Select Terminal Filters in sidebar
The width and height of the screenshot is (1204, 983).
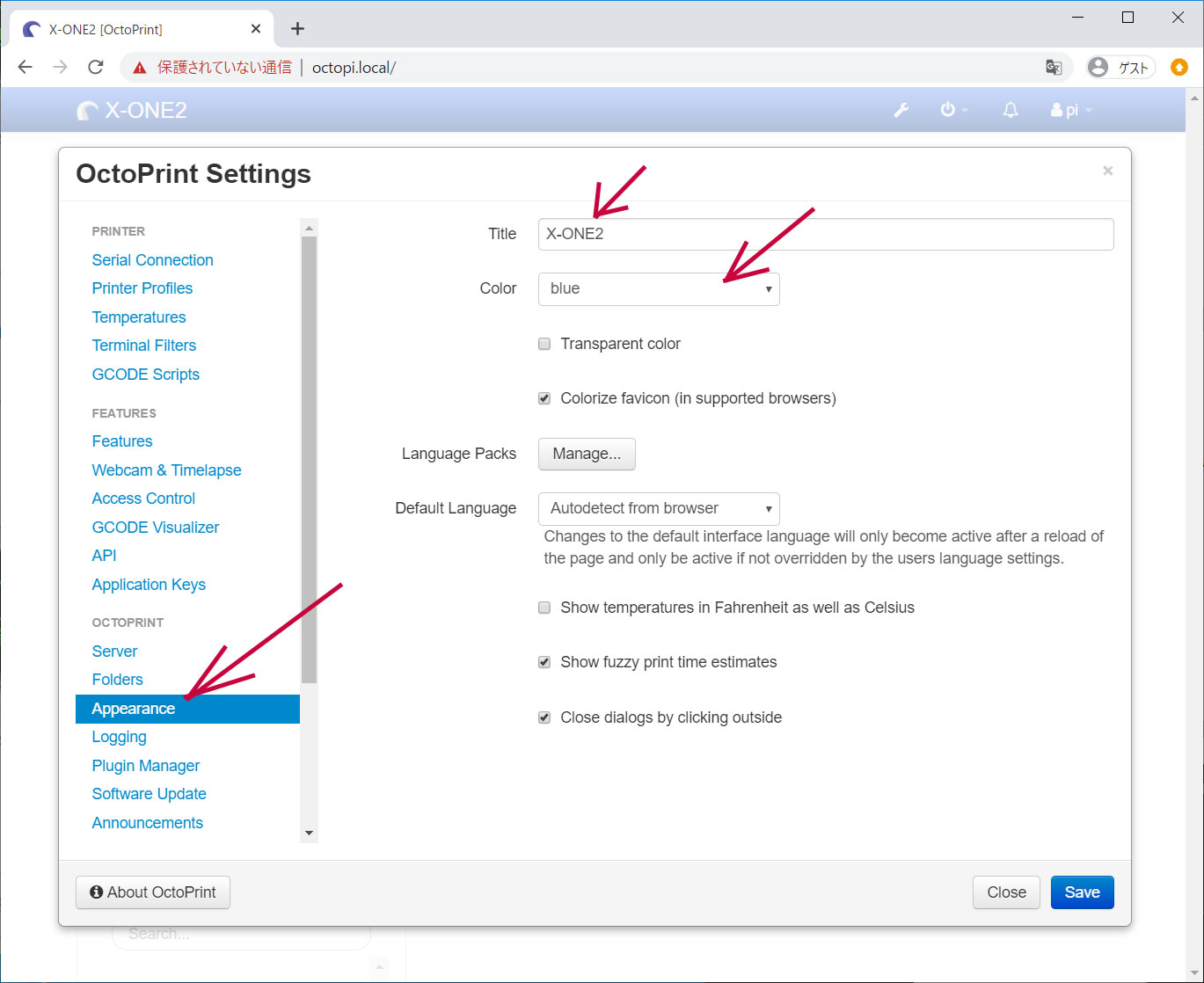[x=143, y=346]
